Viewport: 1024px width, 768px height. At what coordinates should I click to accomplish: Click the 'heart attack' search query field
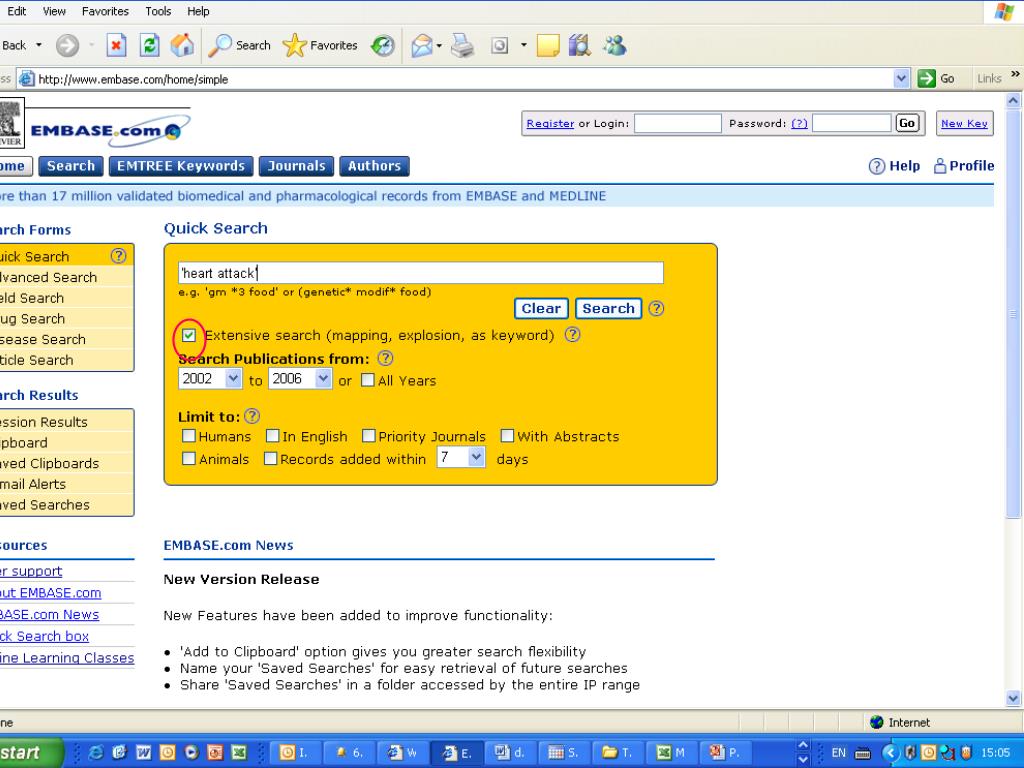[421, 273]
